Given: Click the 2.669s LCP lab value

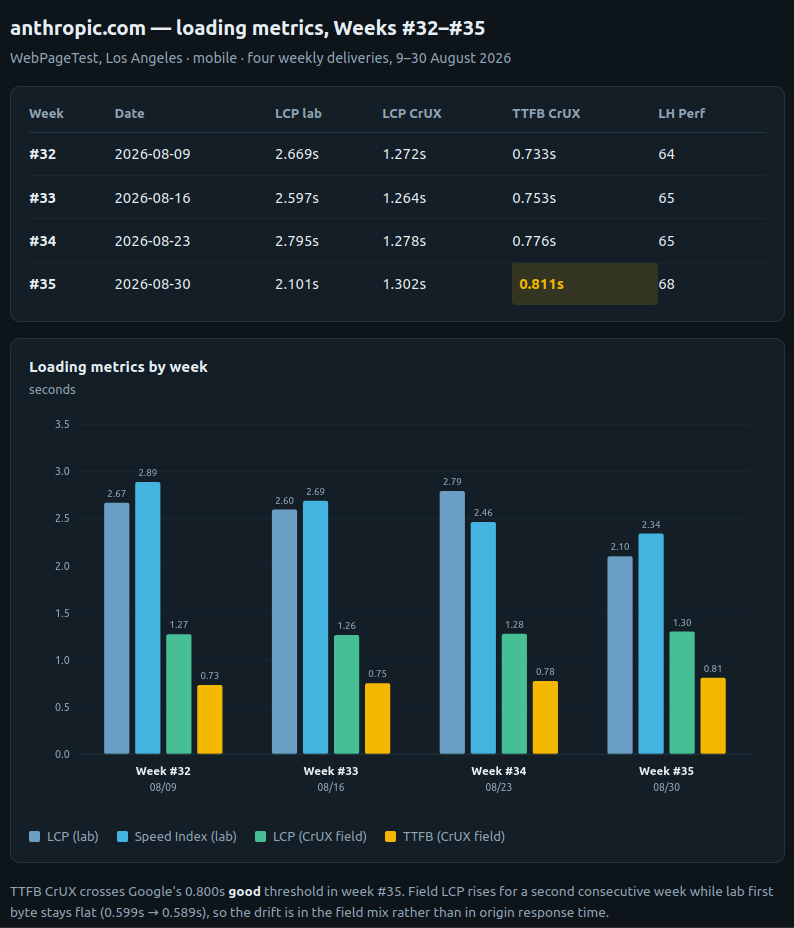Looking at the screenshot, I should tap(297, 154).
